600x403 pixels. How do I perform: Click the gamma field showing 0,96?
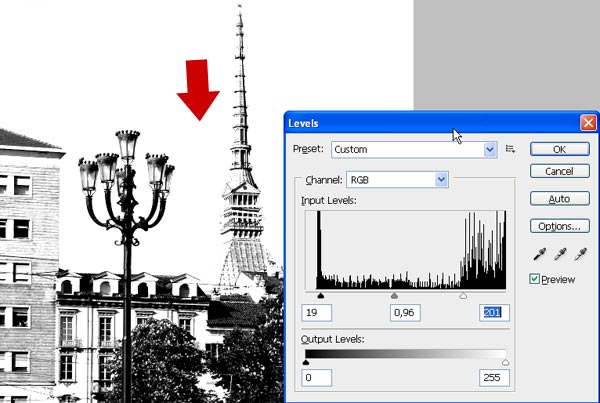point(405,313)
